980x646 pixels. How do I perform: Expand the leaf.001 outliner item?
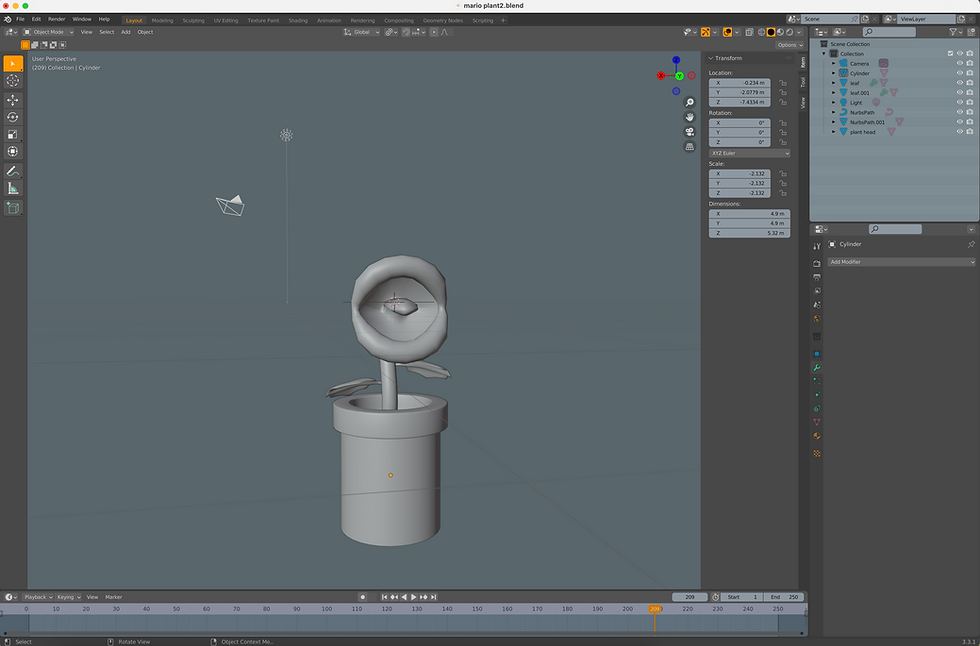click(x=833, y=92)
